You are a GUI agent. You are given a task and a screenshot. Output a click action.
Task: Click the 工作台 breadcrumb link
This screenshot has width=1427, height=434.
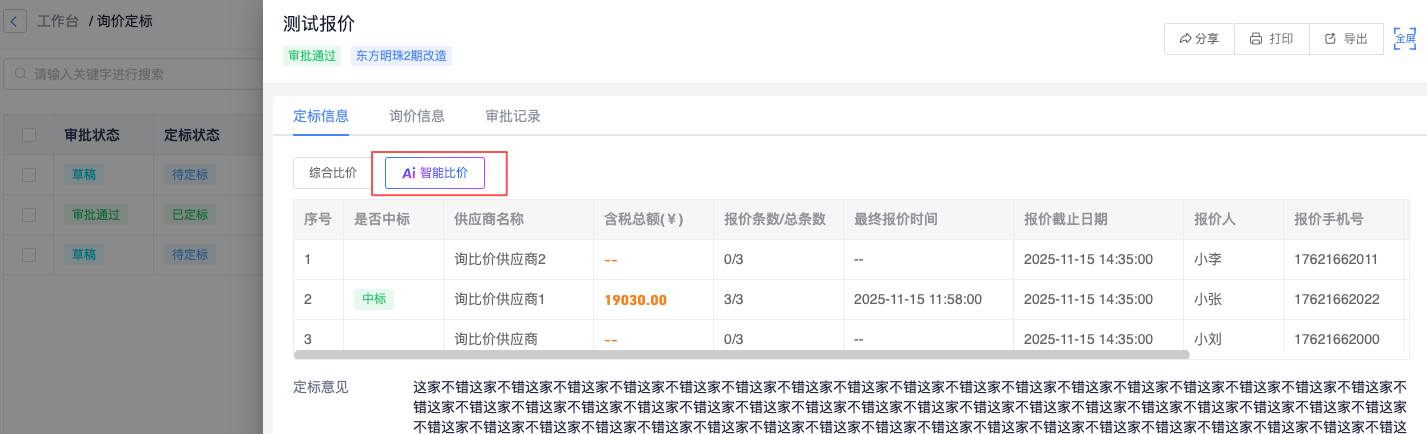click(x=58, y=20)
